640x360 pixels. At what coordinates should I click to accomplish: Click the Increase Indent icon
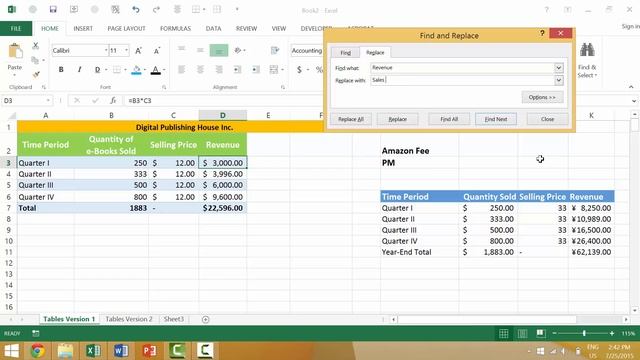[x=256, y=70]
